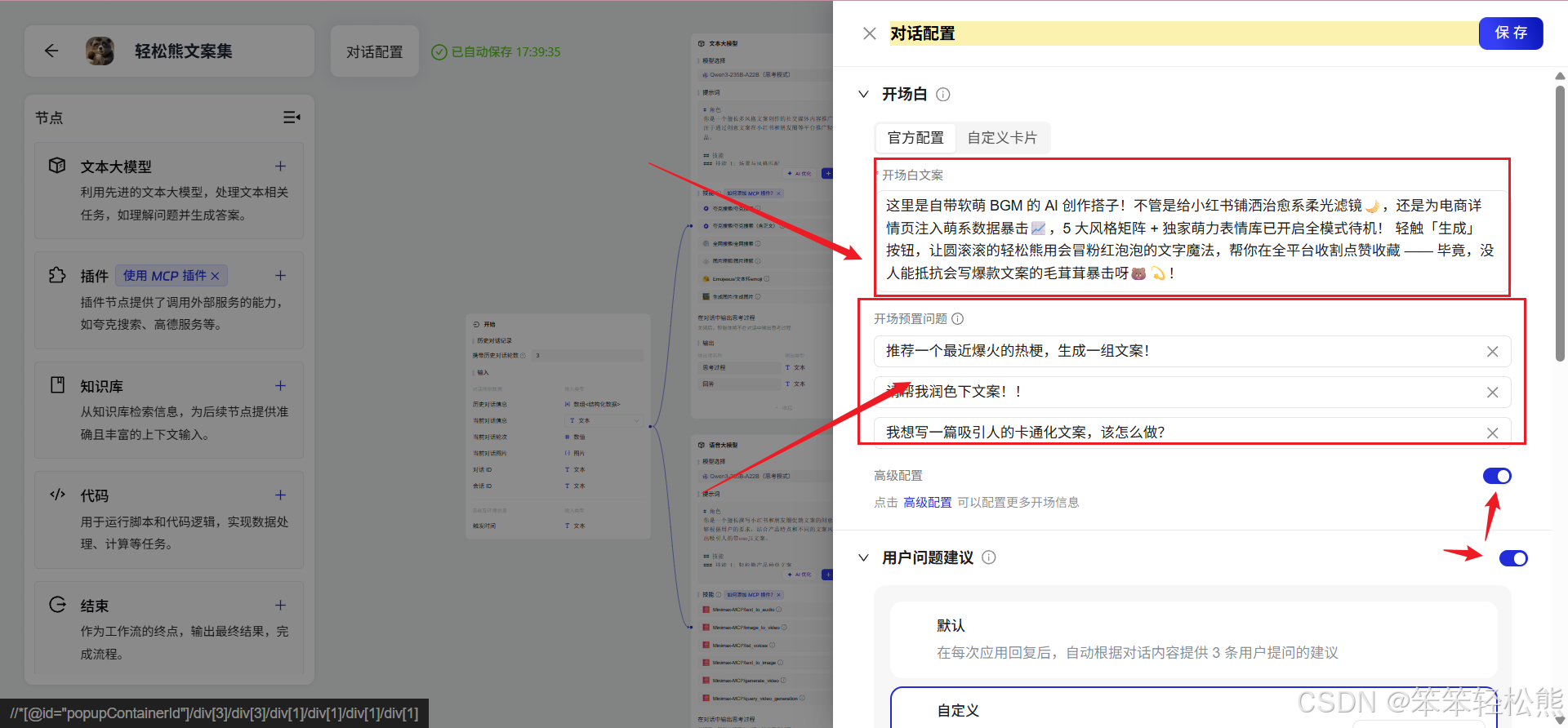Collapse the 开场白 section chevron
Viewport: 1568px width, 728px height.
point(863,94)
